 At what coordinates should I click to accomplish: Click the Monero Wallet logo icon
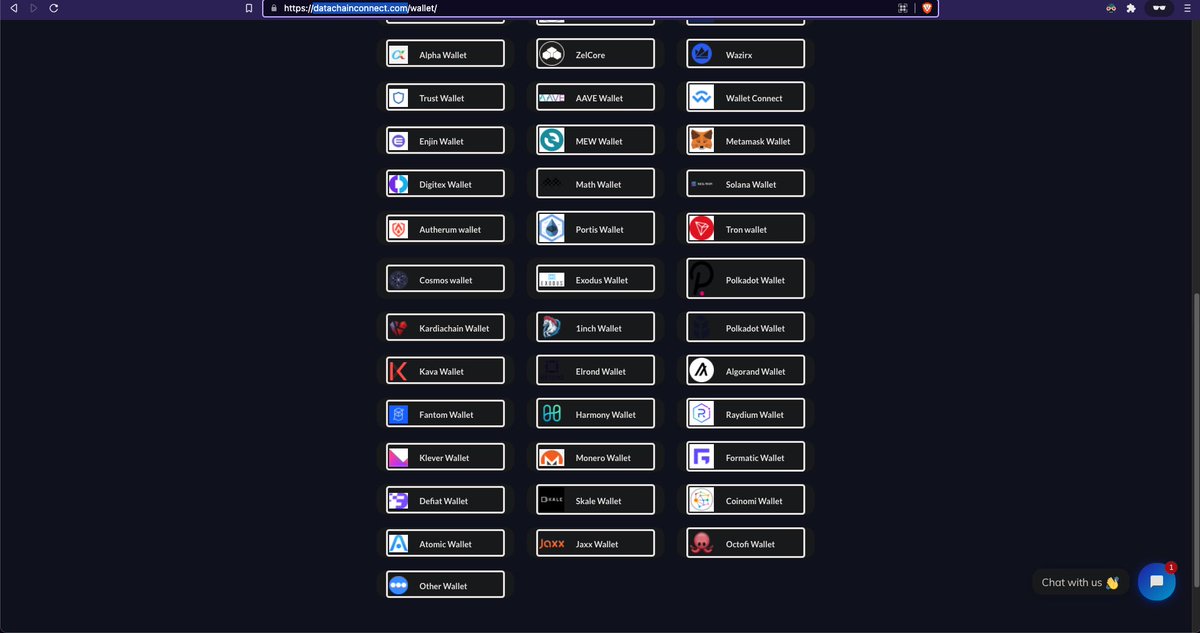tap(552, 458)
